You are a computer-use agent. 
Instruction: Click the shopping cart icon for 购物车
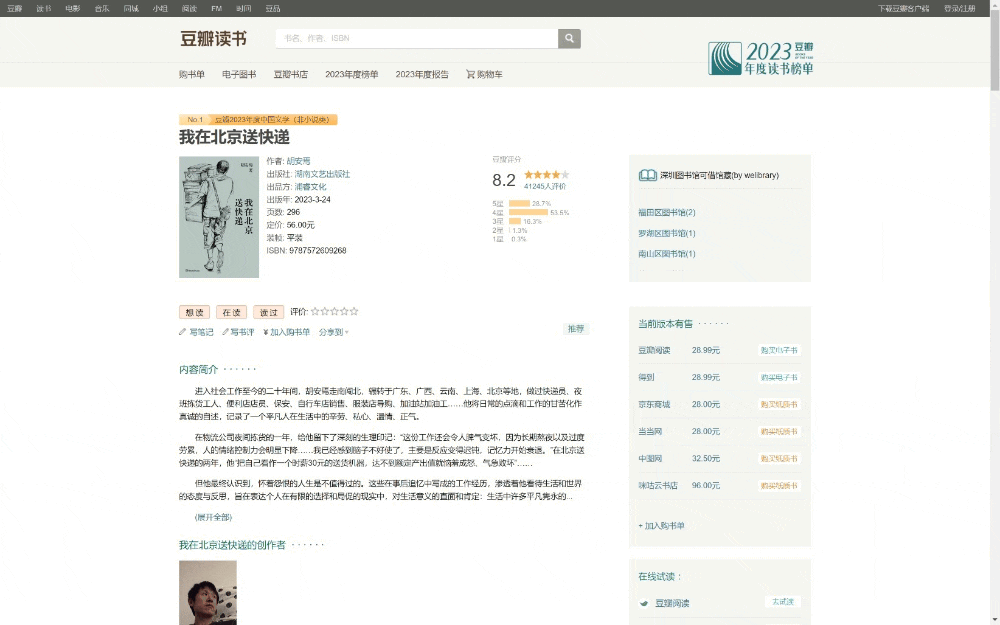(470, 74)
